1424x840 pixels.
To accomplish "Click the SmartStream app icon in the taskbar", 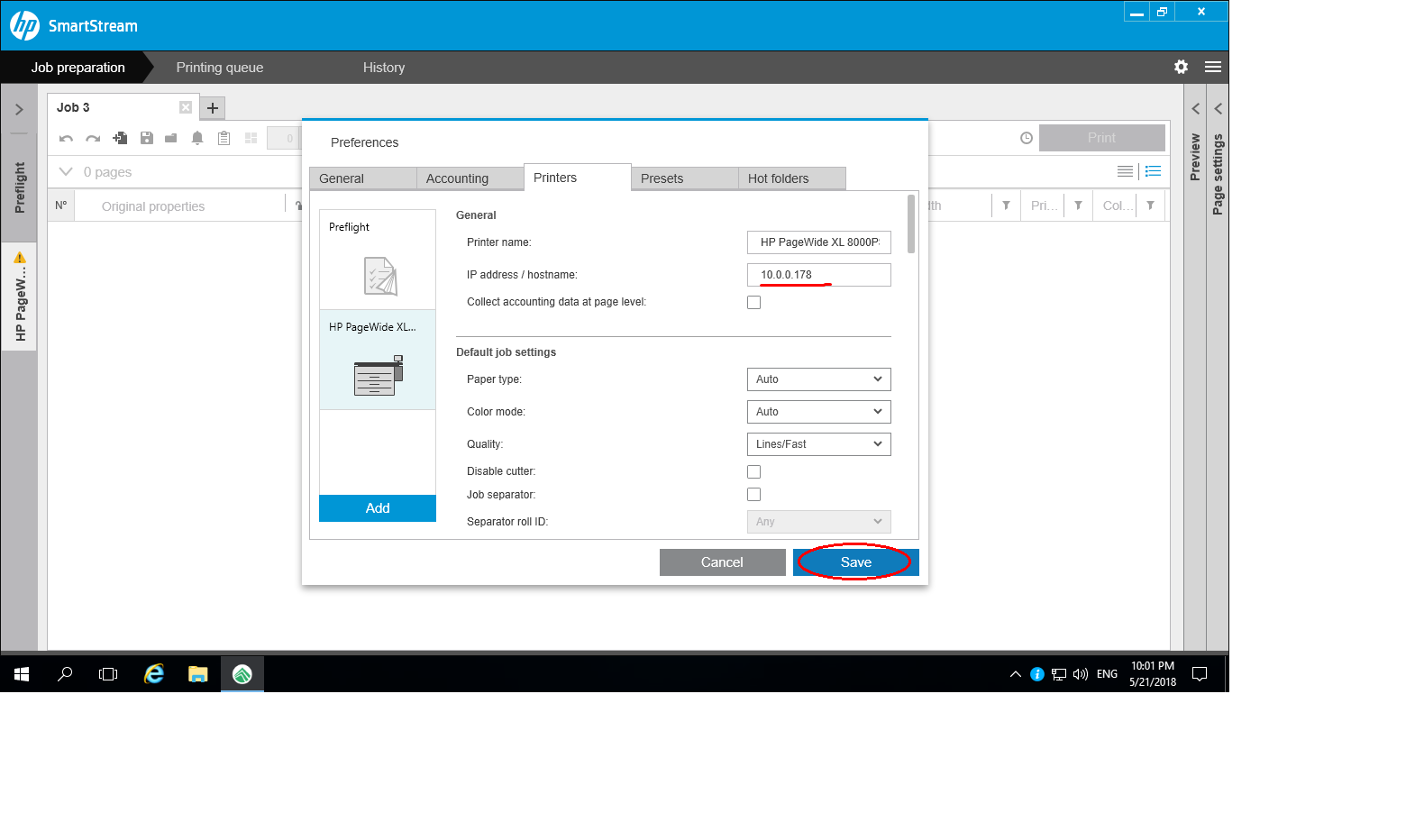I will click(242, 674).
